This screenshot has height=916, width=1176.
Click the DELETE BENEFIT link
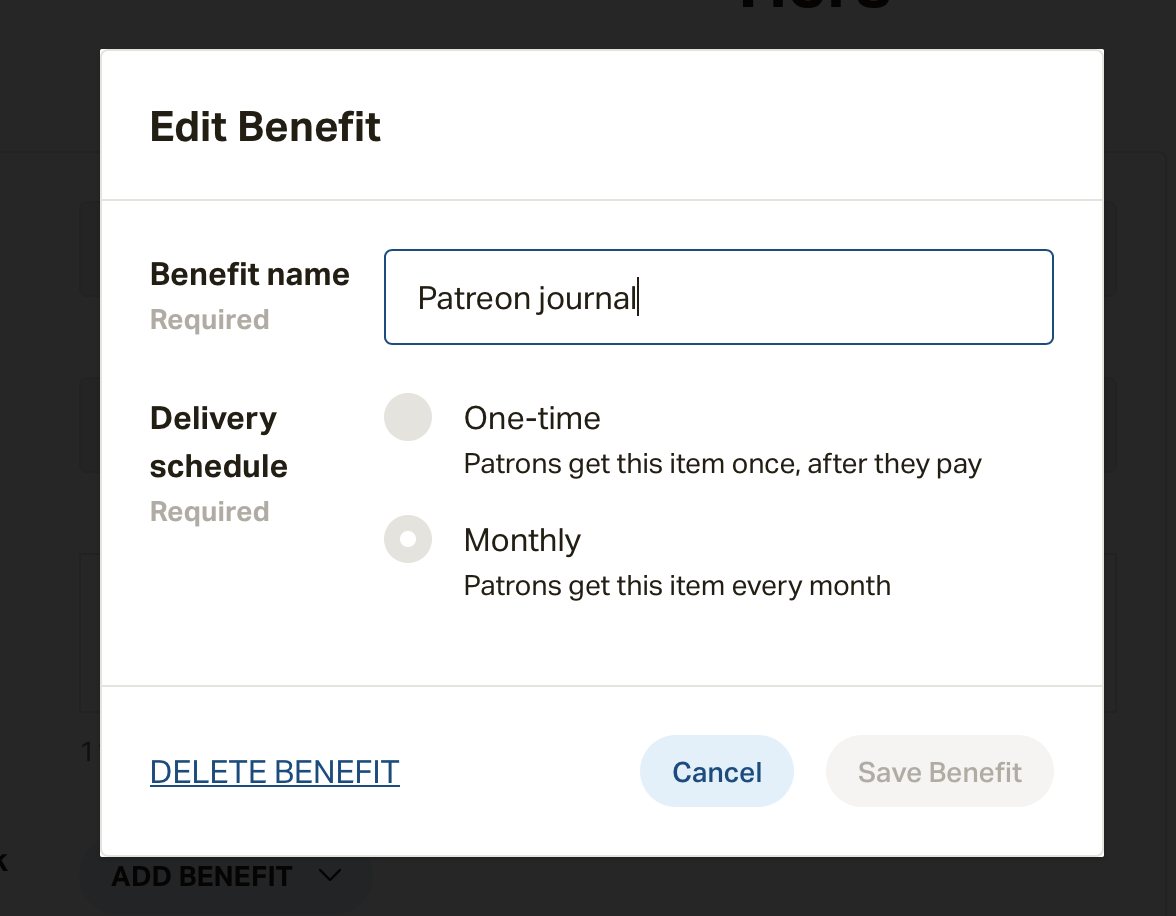(274, 772)
